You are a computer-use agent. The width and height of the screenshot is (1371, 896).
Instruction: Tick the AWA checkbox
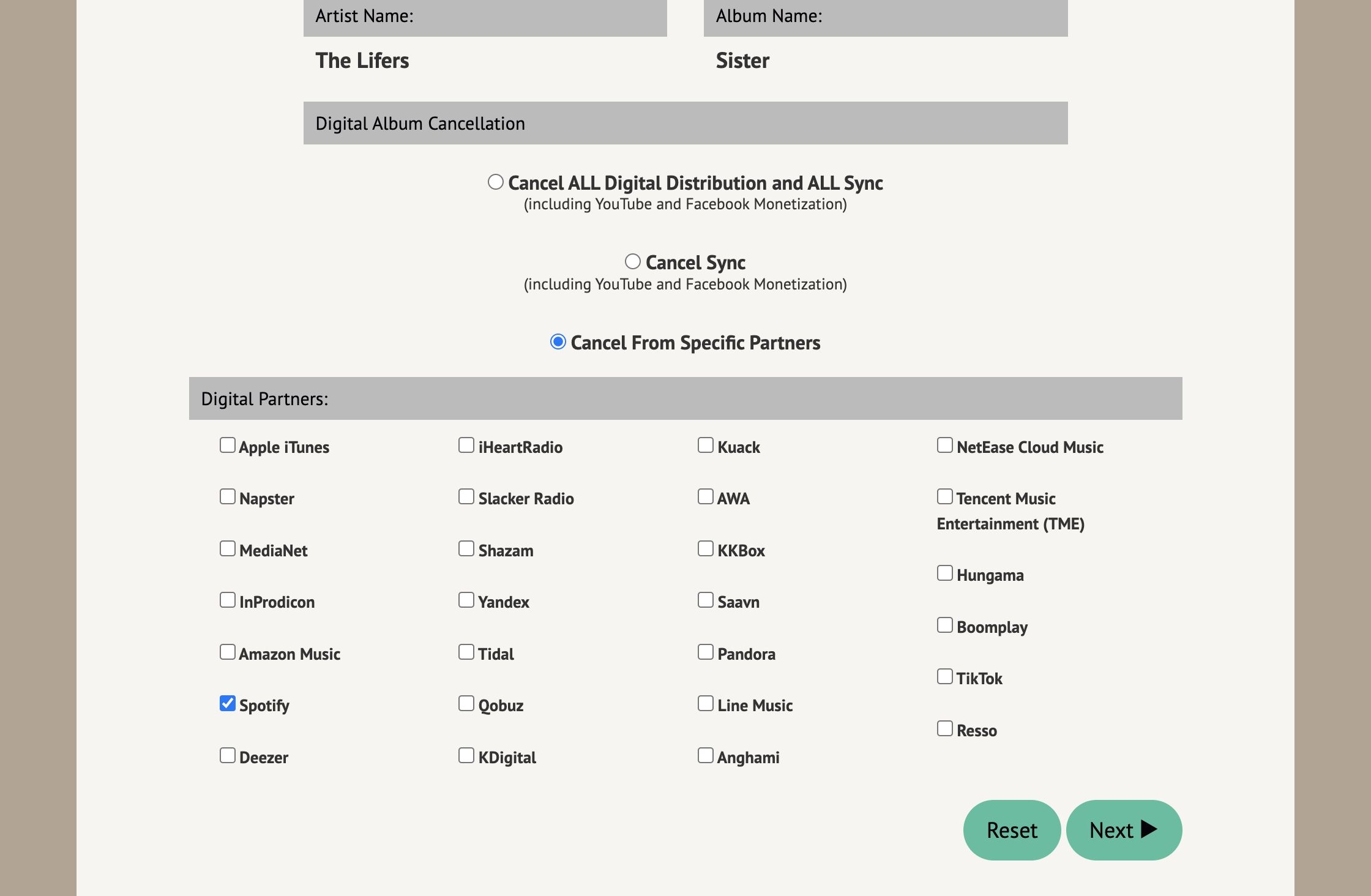pyautogui.click(x=706, y=496)
